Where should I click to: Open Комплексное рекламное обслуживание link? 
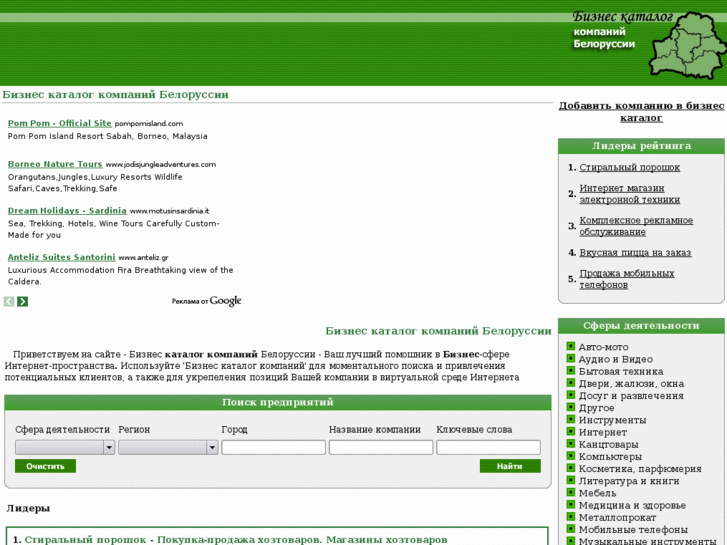[x=636, y=226]
